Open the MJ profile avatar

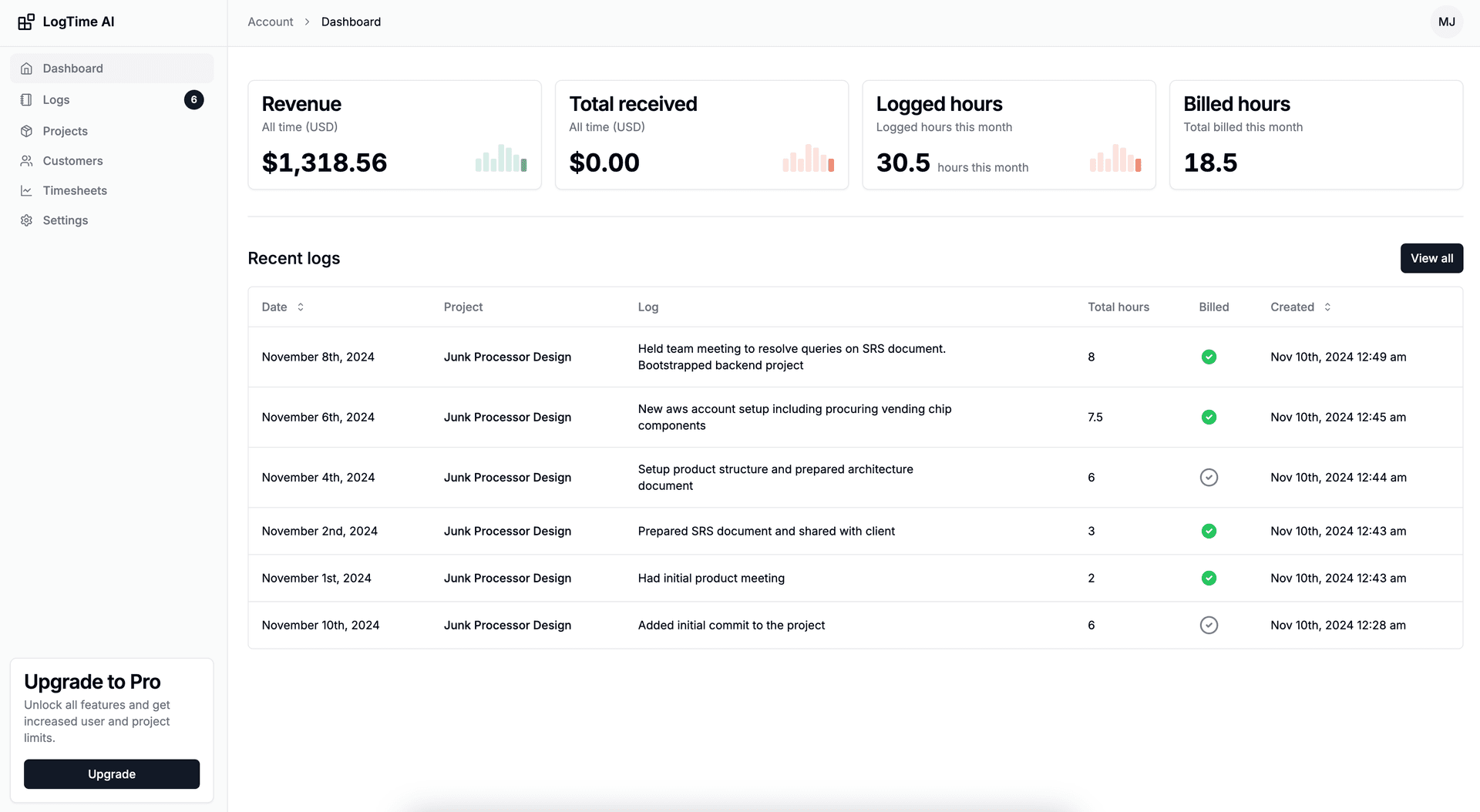[1447, 22]
